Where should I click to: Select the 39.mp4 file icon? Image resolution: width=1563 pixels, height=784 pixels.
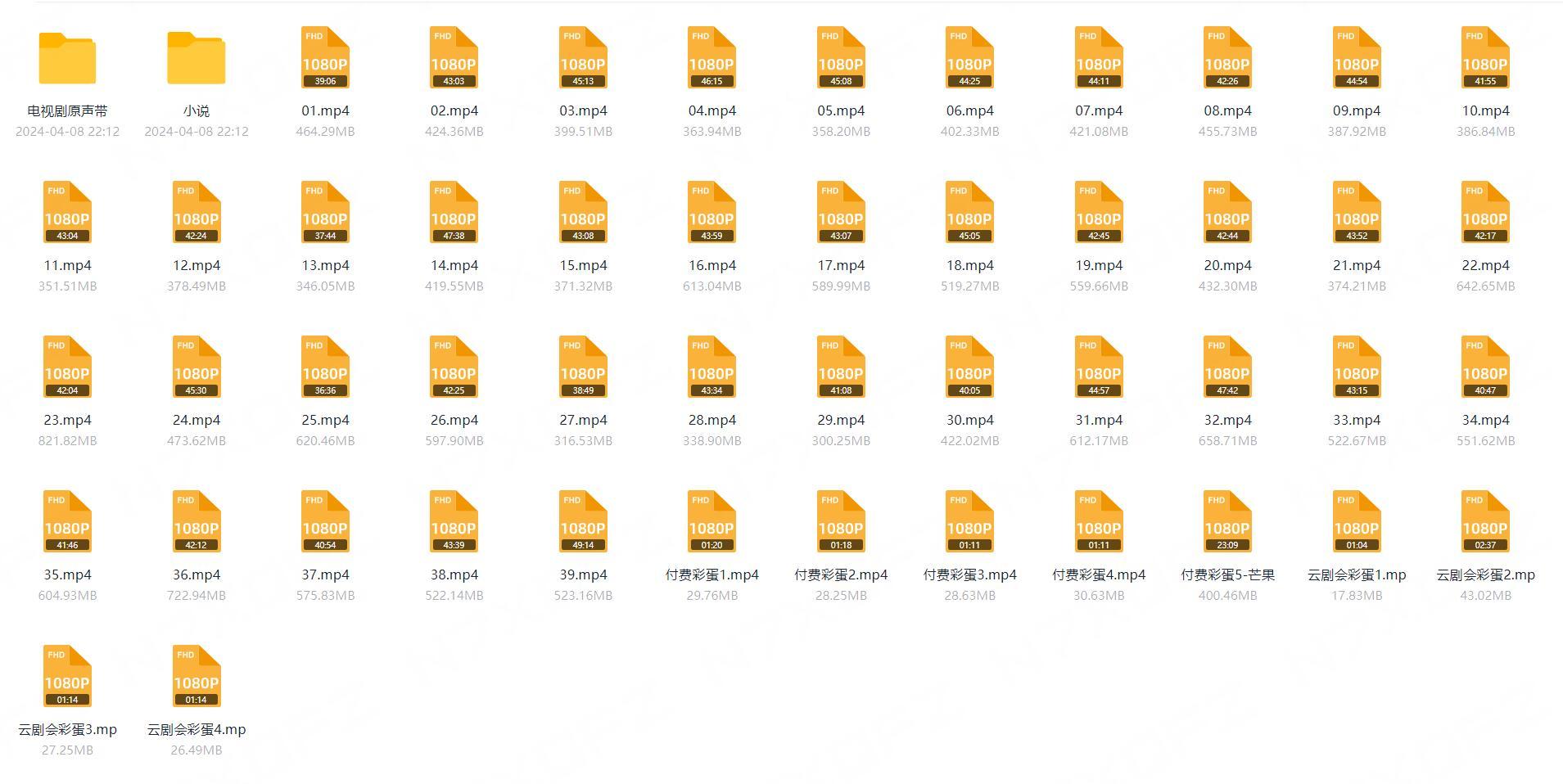pyautogui.click(x=582, y=520)
